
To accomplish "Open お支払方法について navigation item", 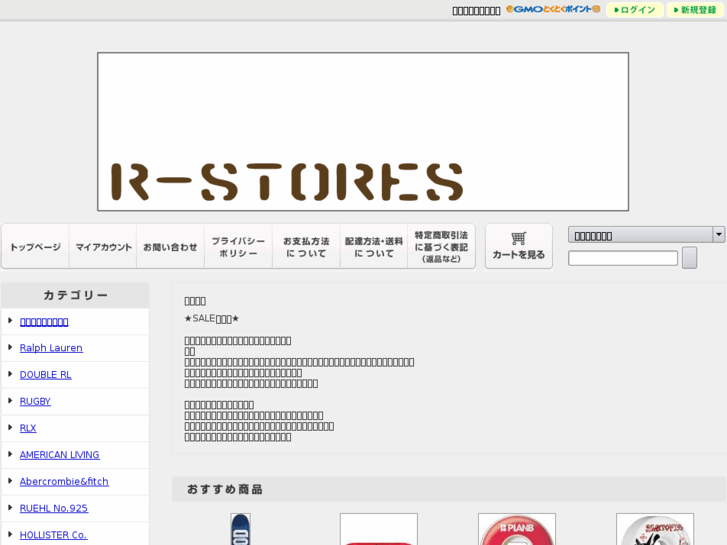I will click(x=306, y=246).
